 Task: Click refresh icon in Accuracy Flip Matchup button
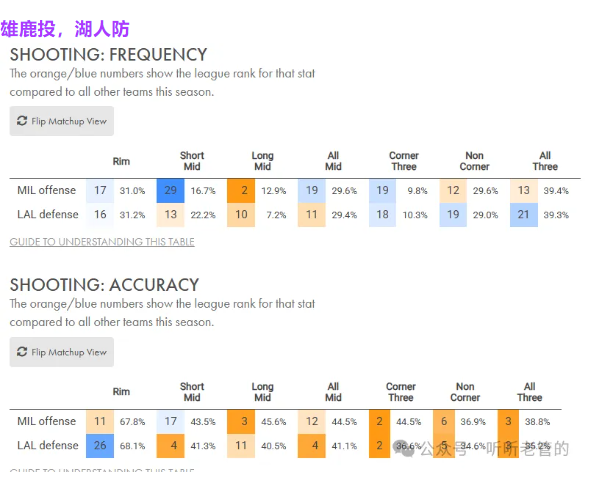tap(22, 352)
